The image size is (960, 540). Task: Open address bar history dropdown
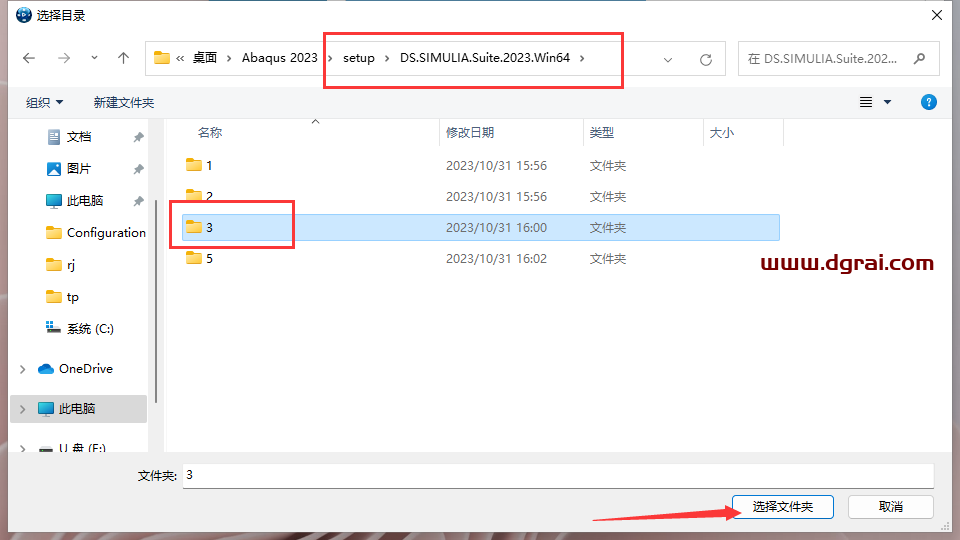coord(668,59)
